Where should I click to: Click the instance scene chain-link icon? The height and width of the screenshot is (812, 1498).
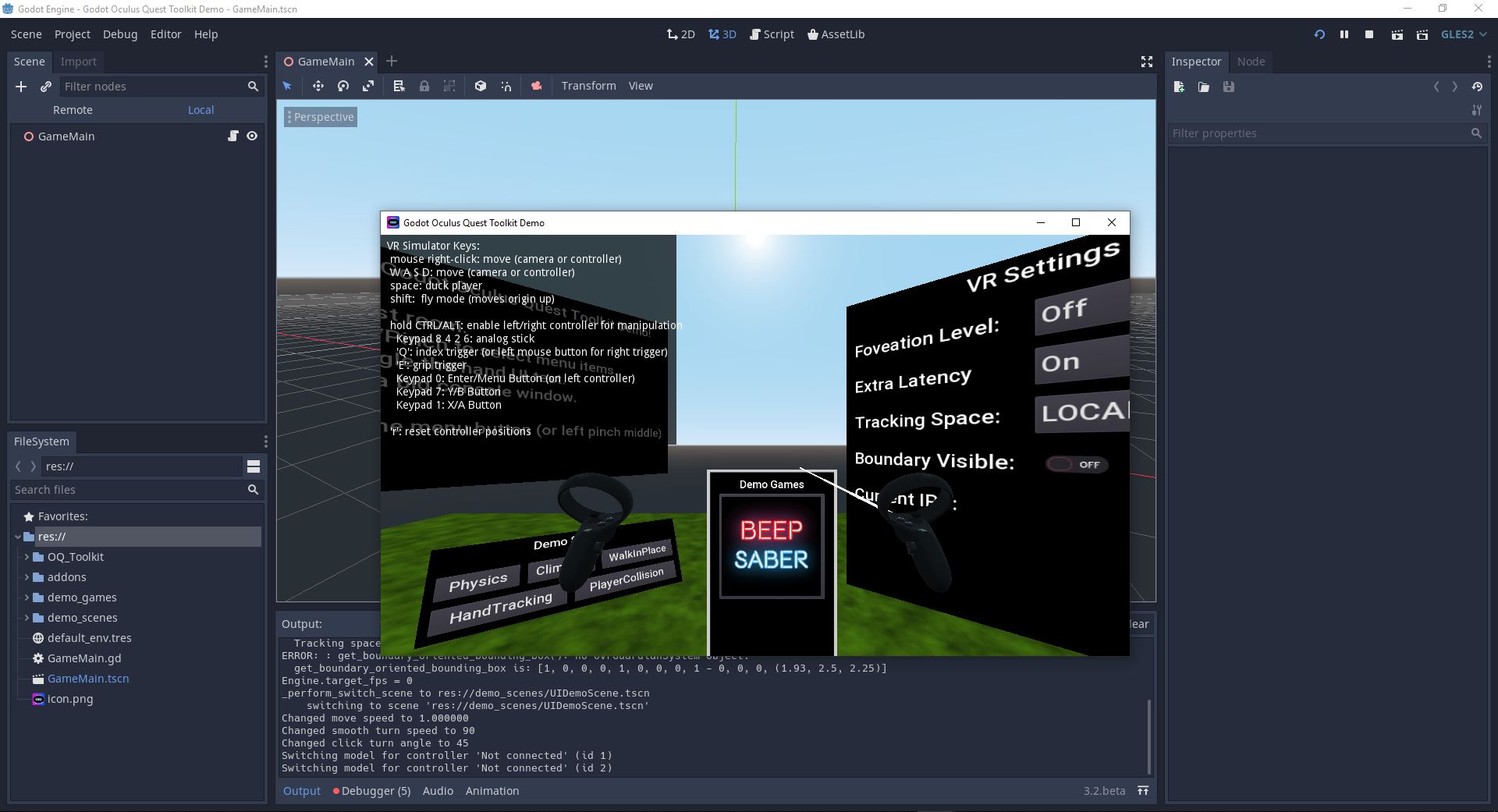(x=46, y=87)
